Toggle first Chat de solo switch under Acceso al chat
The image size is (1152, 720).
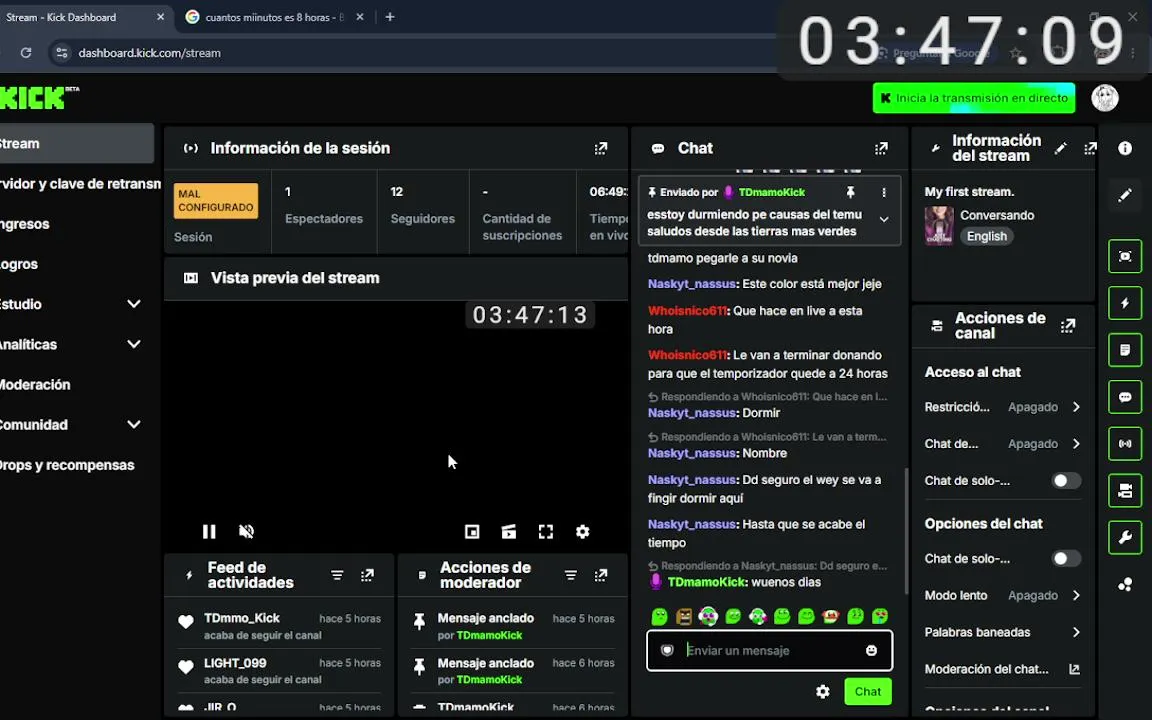click(x=1065, y=480)
